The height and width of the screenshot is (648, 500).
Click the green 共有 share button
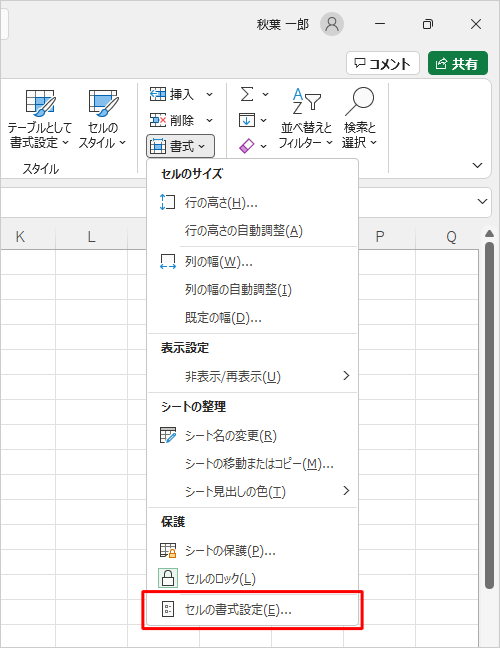pyautogui.click(x=458, y=63)
